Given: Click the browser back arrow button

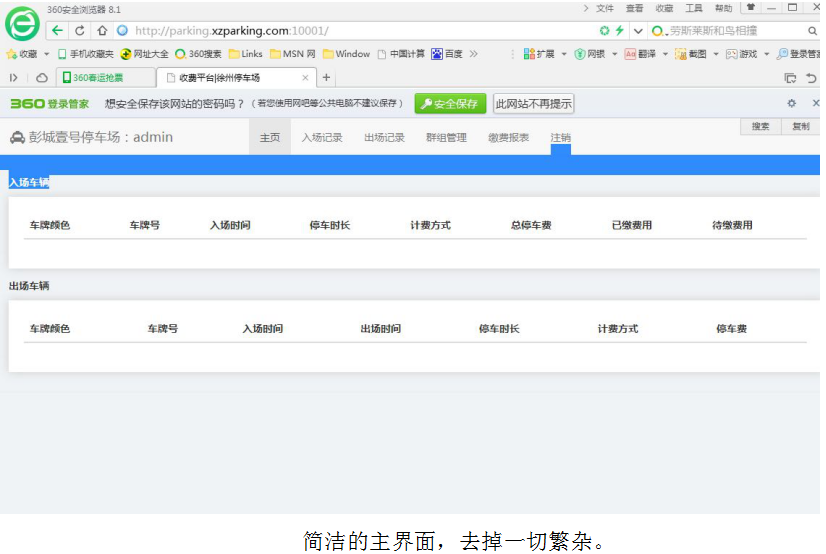Looking at the screenshot, I should 57,31.
